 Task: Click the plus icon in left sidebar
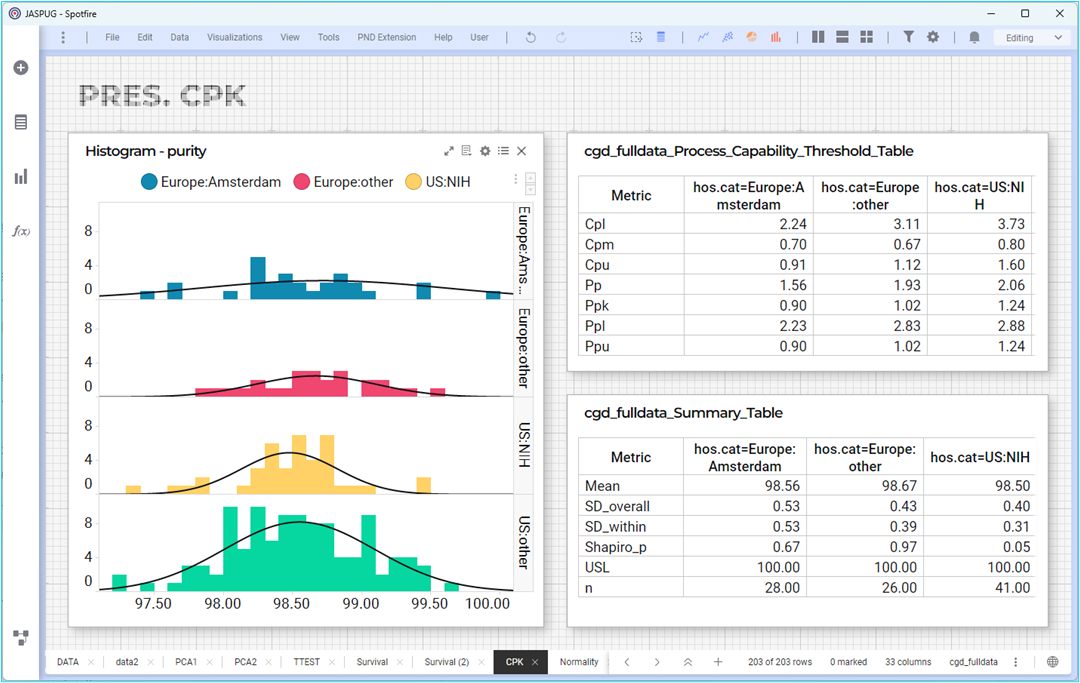21,67
